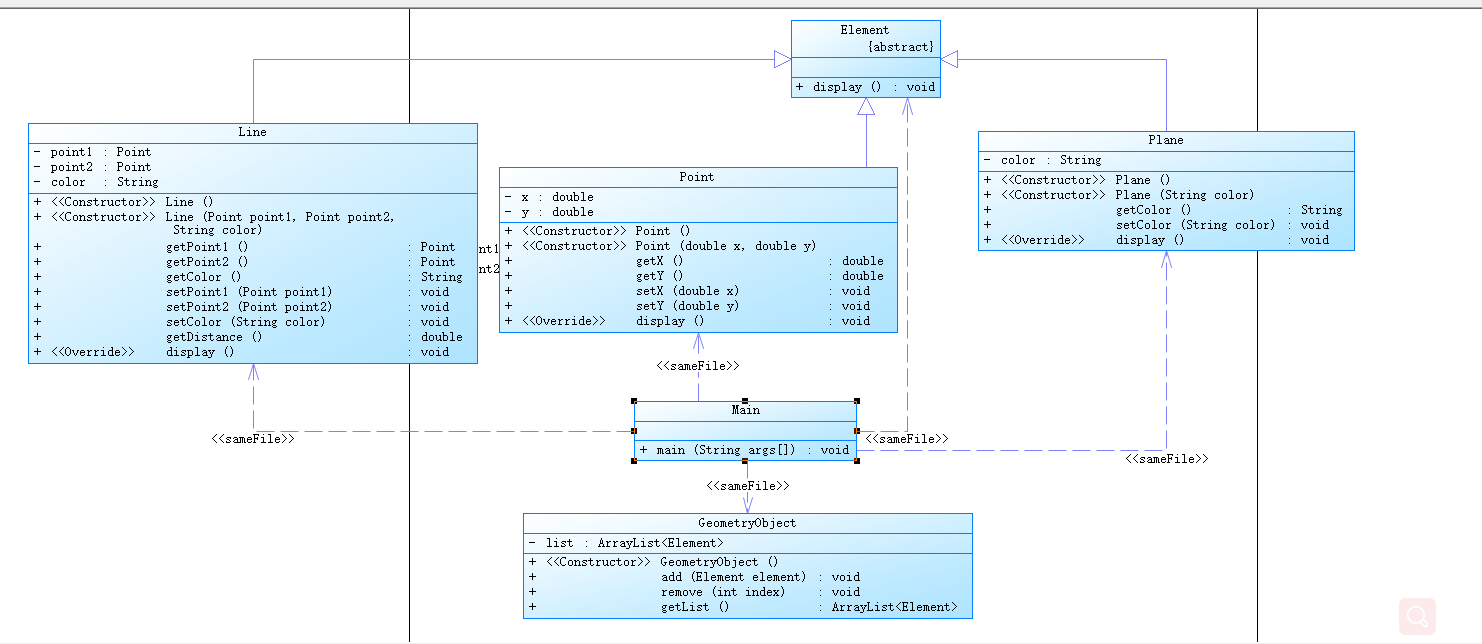Click the sameFile label above GeometryObject
Viewport: 1482px width, 644px height.
click(x=748, y=486)
